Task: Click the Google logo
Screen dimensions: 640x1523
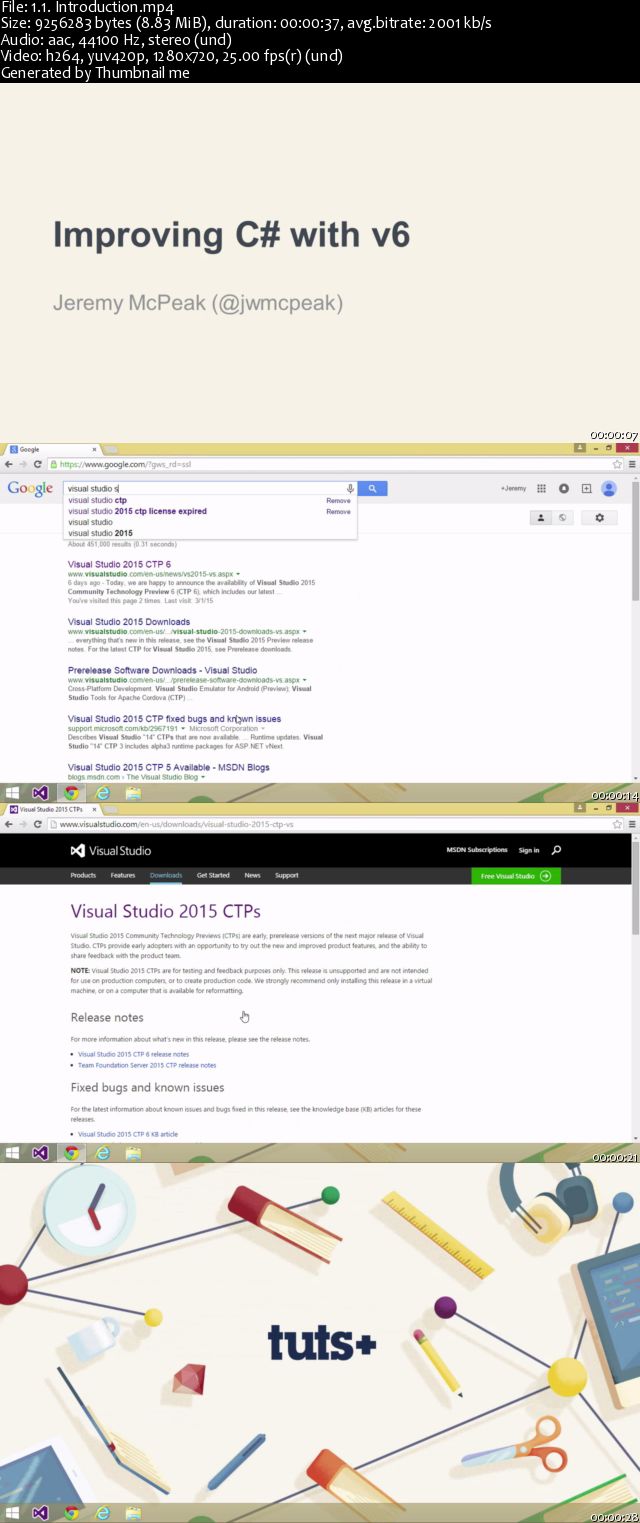Action: pos(30,489)
